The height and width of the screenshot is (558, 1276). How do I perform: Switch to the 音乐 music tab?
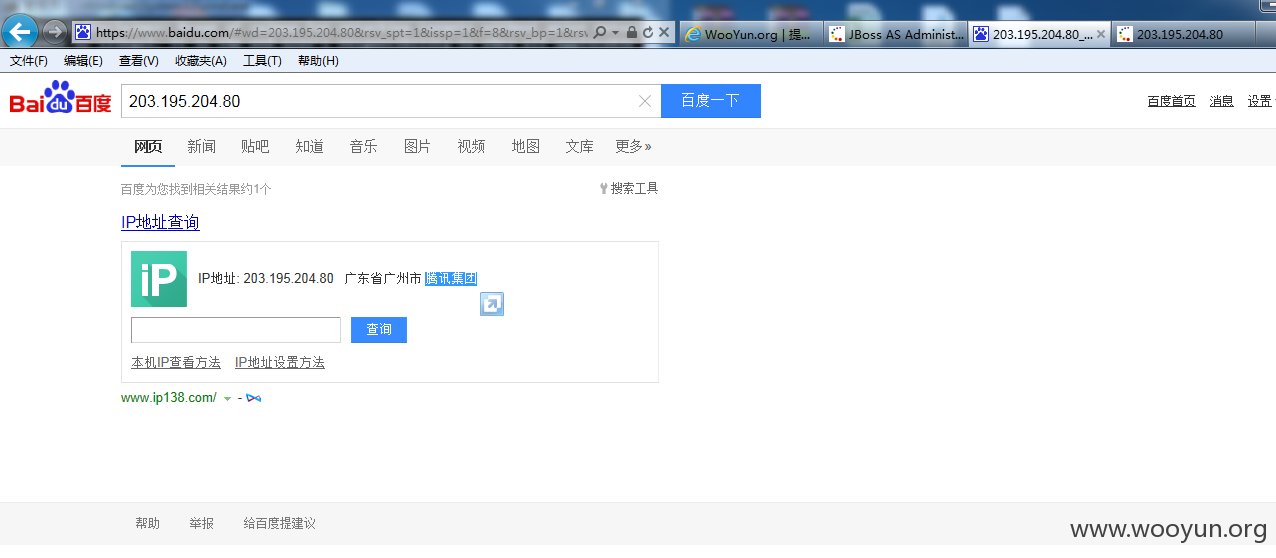[x=363, y=146]
